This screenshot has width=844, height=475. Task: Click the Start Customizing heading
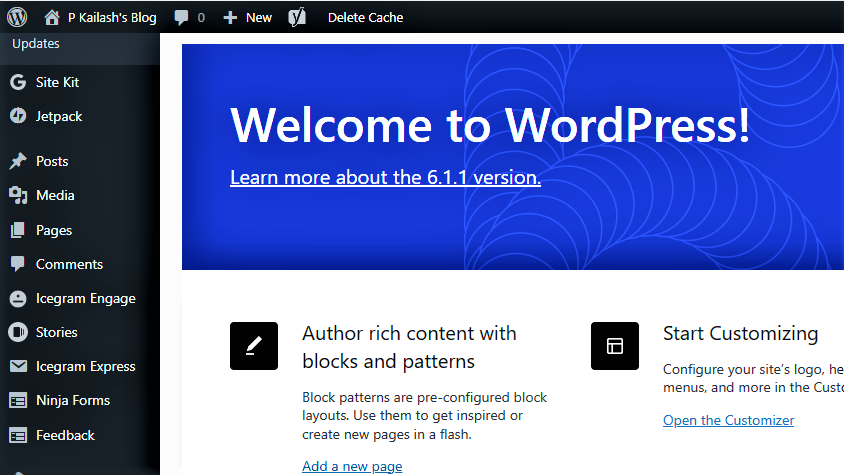(741, 333)
